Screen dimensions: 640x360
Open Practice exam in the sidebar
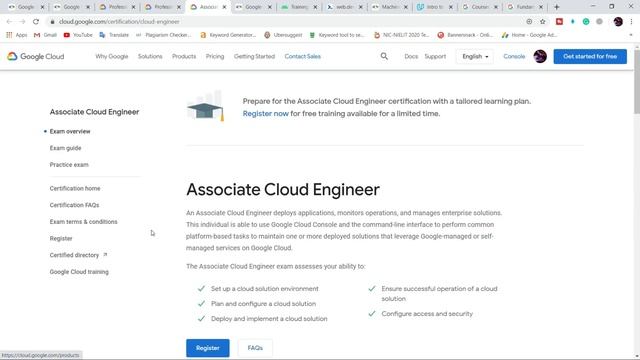tap(69, 165)
